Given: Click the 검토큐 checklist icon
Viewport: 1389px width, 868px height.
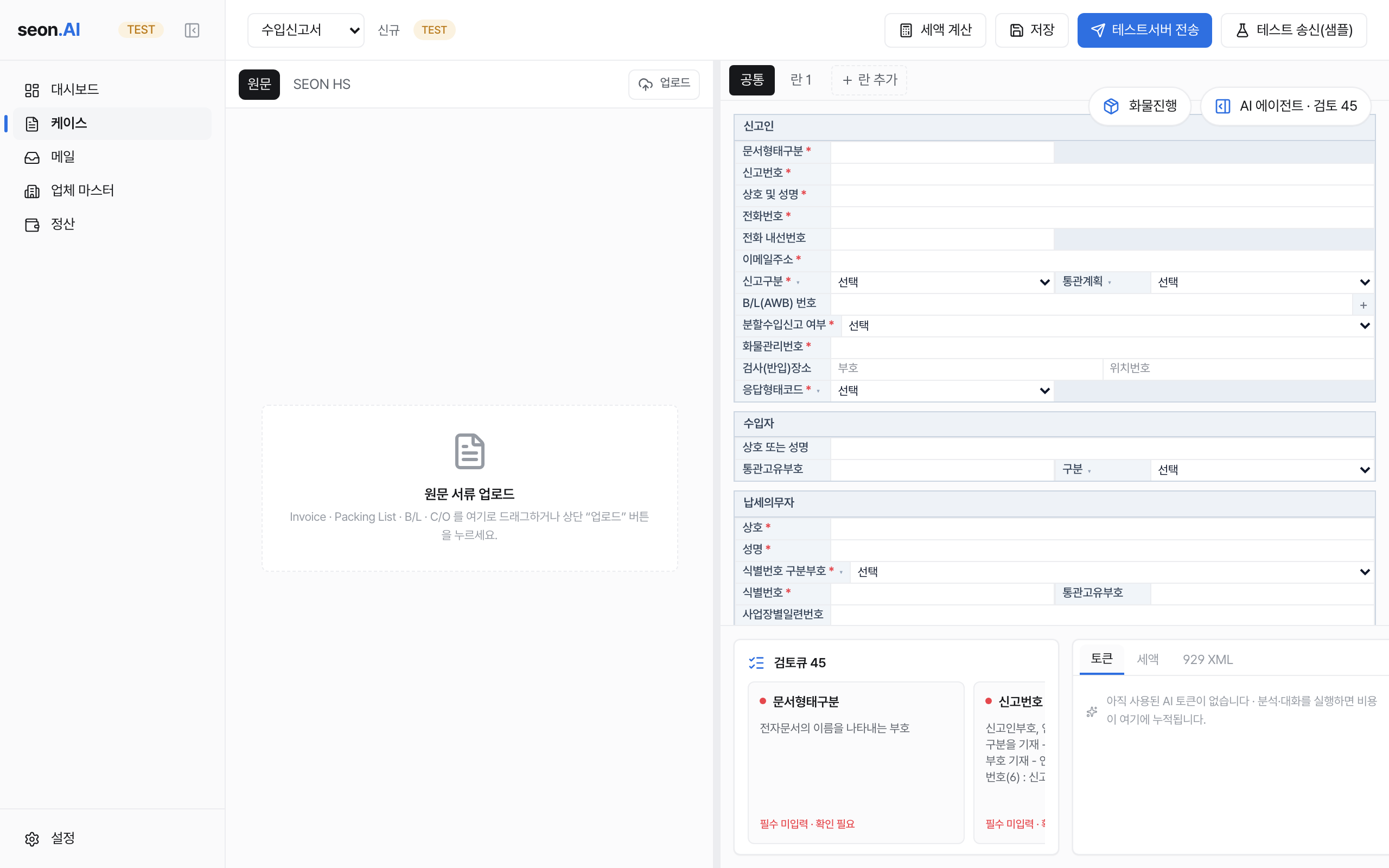Looking at the screenshot, I should tap(756, 662).
